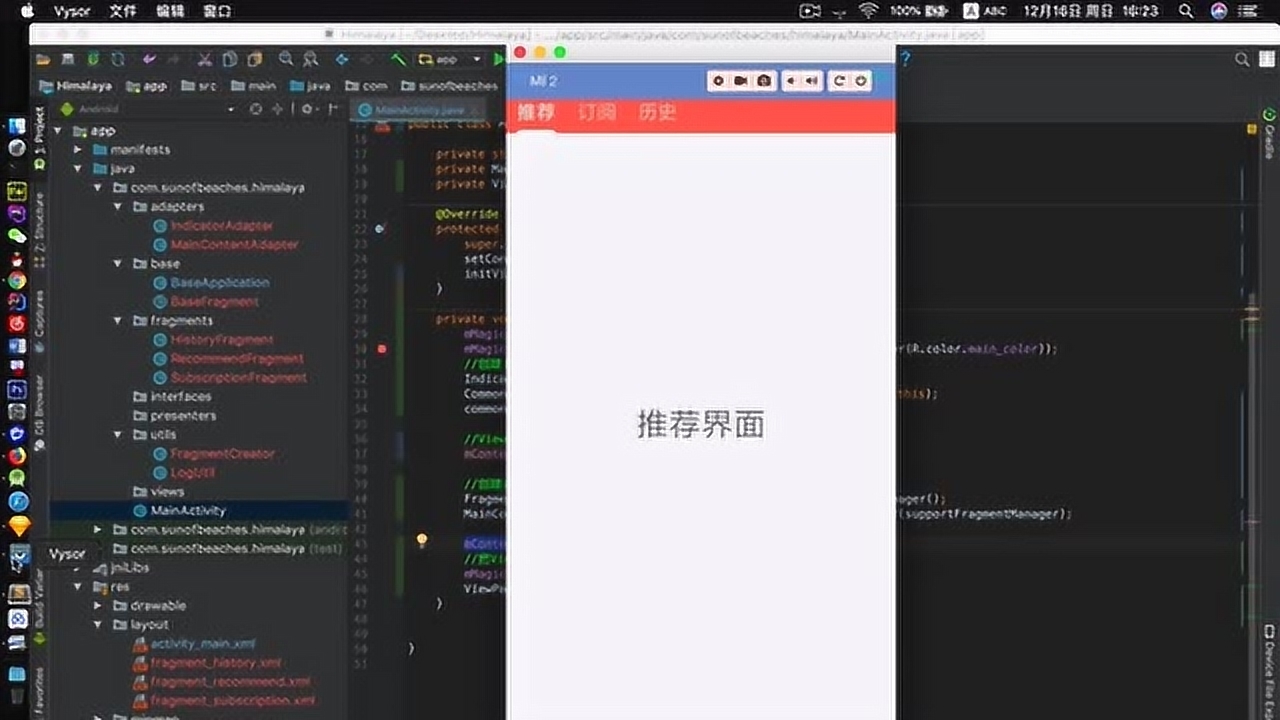
Task: Expand the manifests folder
Action: (x=78, y=150)
